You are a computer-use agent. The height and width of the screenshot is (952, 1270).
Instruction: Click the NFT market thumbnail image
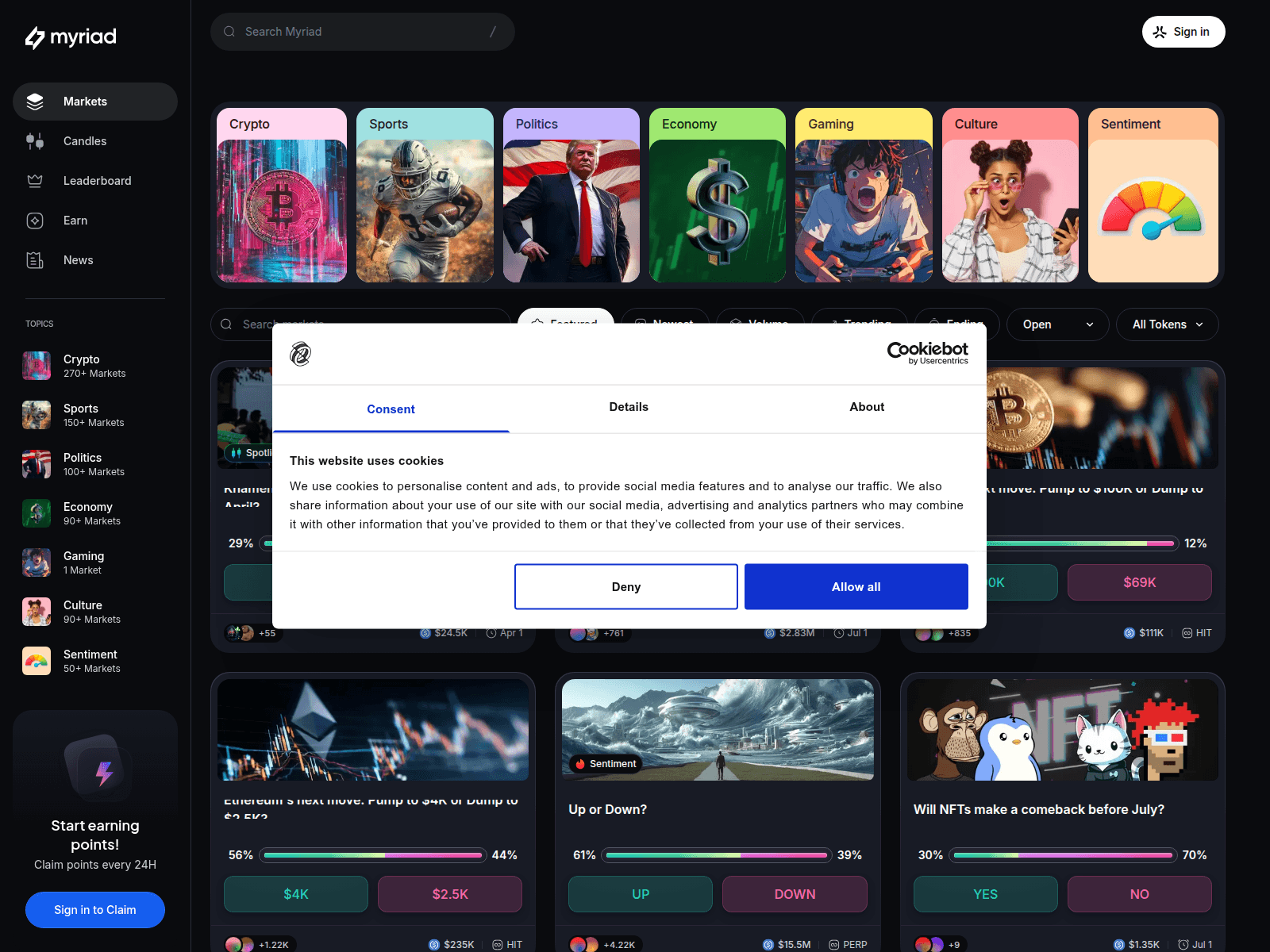click(1063, 730)
